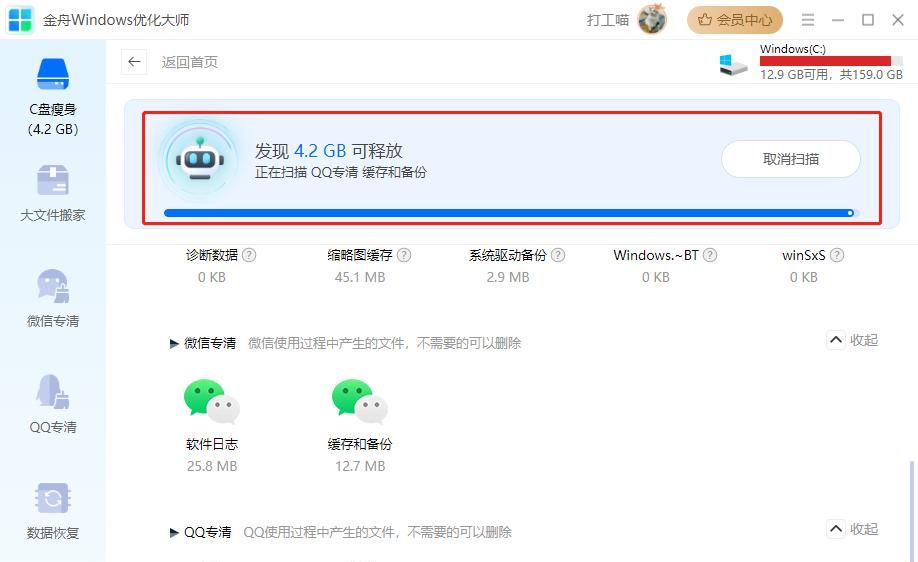Click the QQ使用过程中产生的文件 description
918x562 pixels.
click(377, 532)
